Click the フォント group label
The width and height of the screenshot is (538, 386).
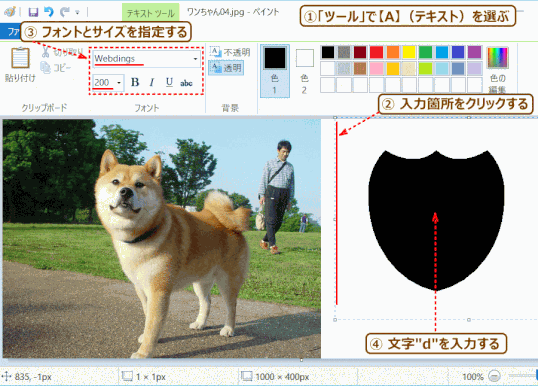[147, 108]
